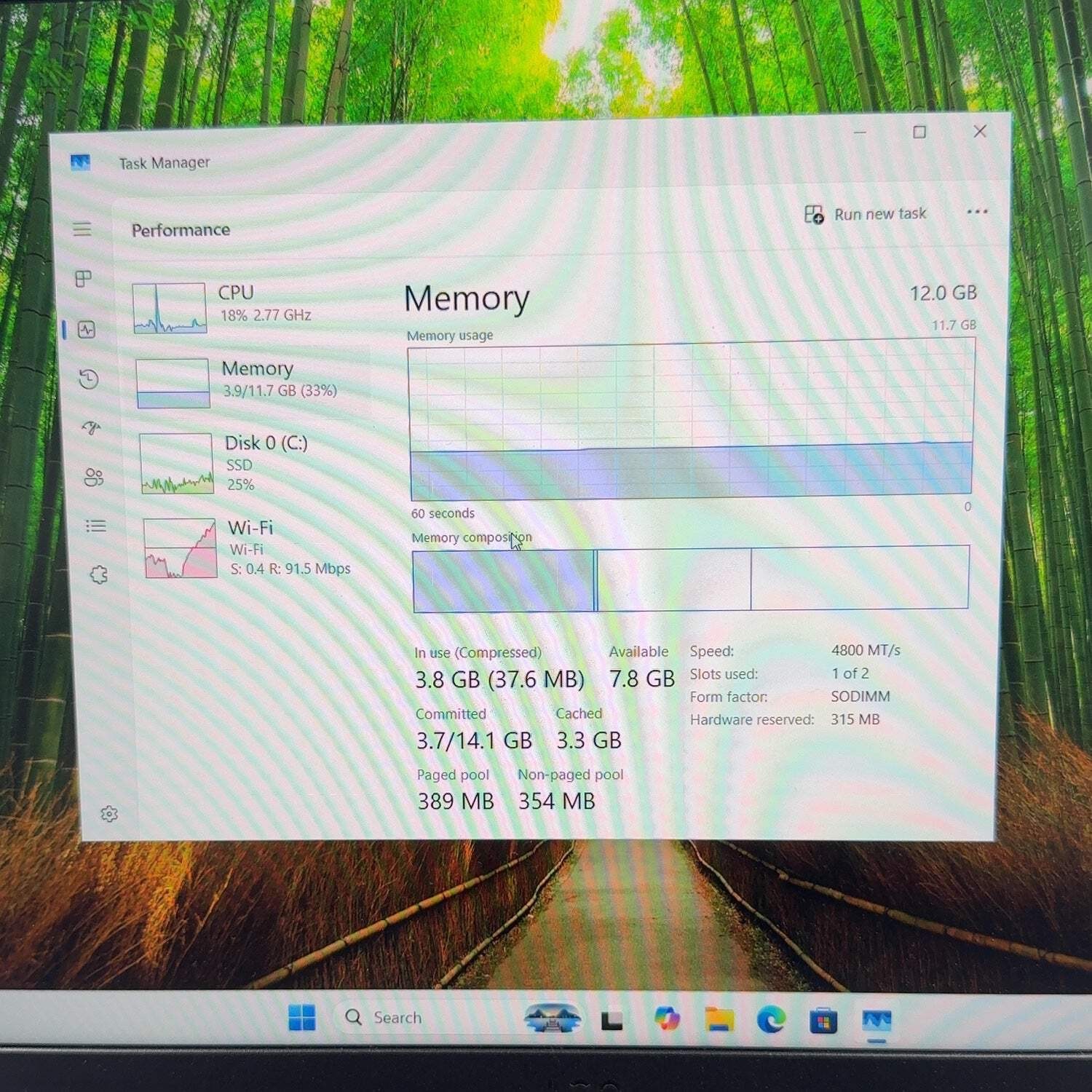Click the "3.7/14.1 GB" committed value
Screen dimensions: 1092x1092
(x=474, y=741)
